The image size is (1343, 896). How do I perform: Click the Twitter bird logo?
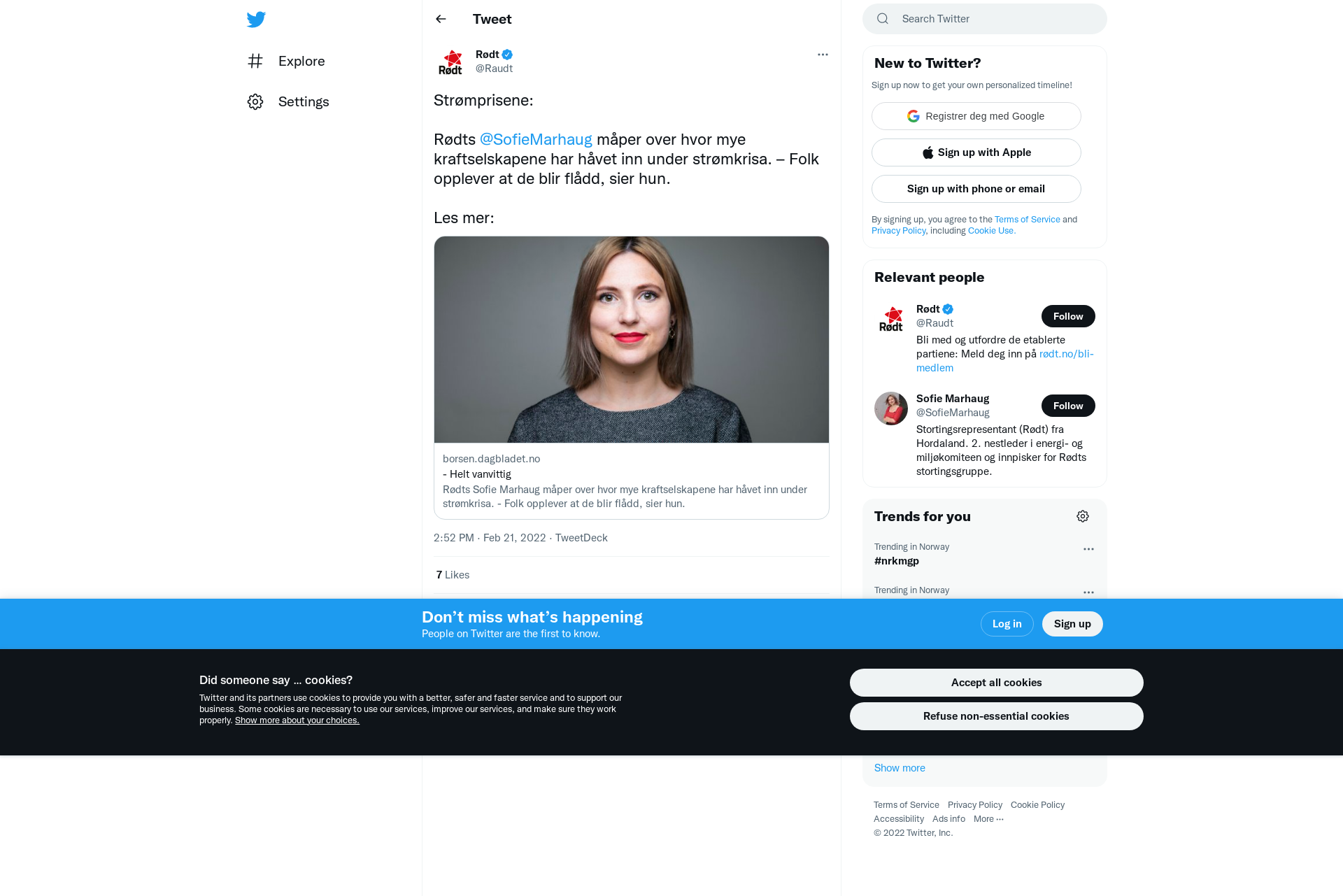coord(256,19)
